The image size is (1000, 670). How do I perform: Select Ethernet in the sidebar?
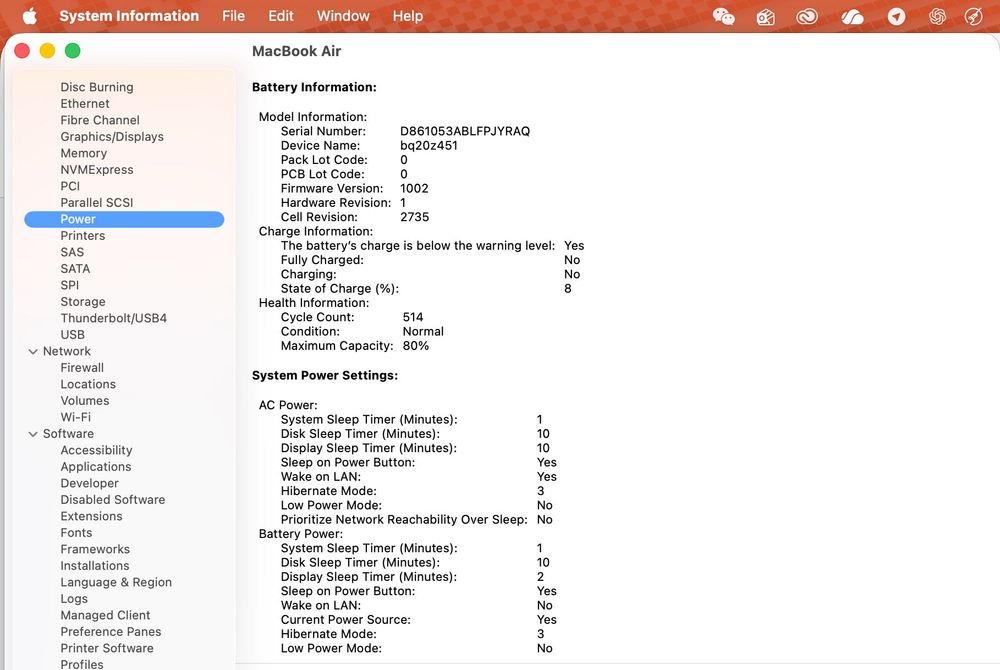coord(85,103)
